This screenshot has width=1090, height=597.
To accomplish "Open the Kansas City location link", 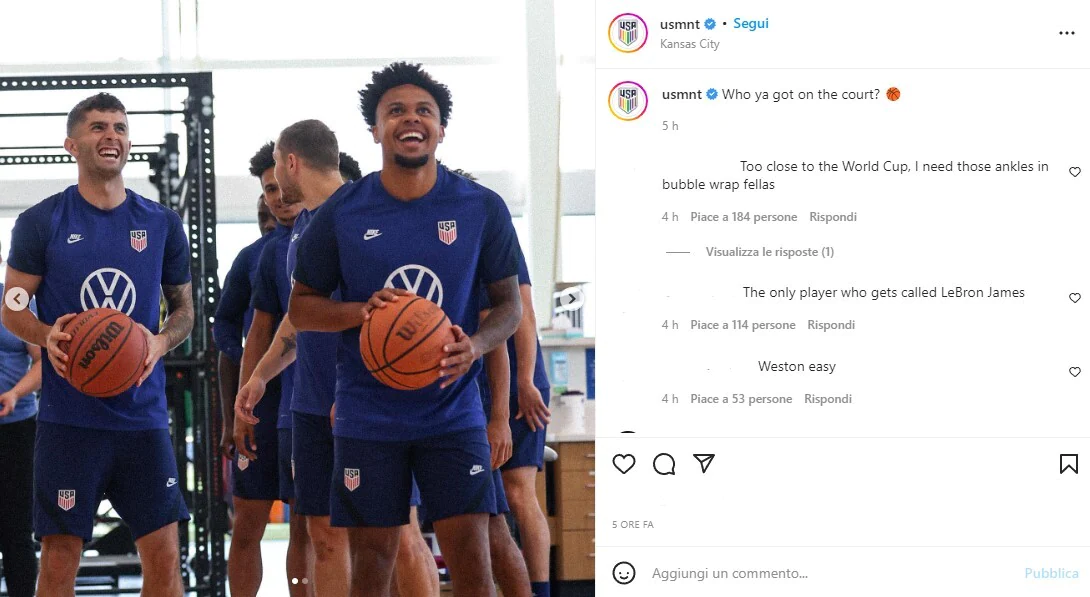I will pos(690,44).
